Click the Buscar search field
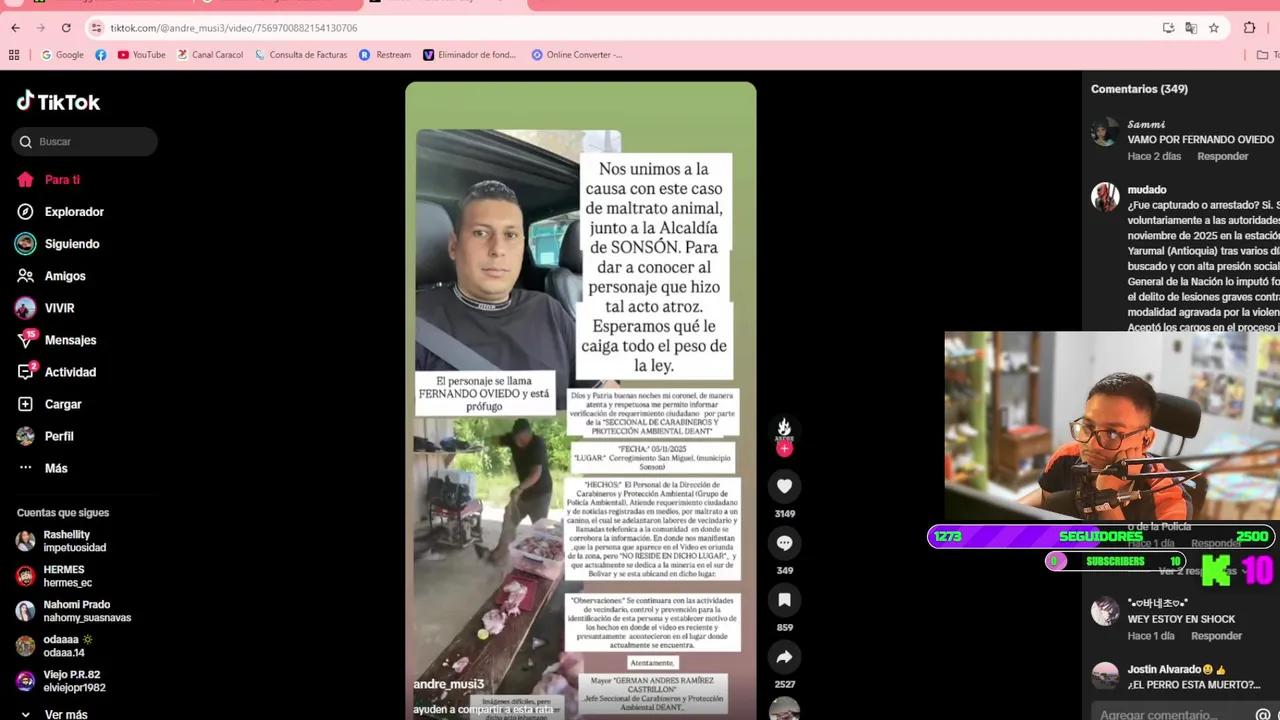The width and height of the screenshot is (1280, 720). pos(85,142)
